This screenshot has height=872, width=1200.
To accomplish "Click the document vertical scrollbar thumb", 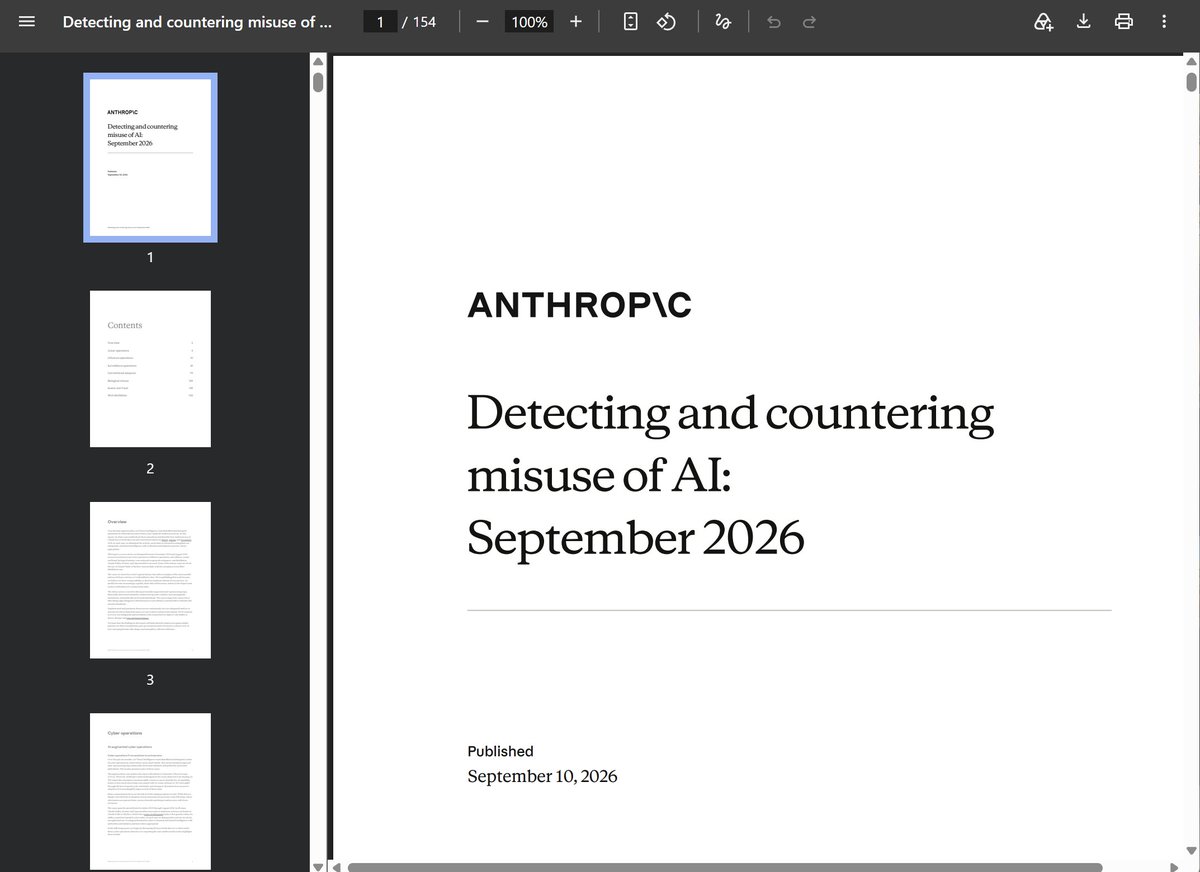I will point(1191,82).
